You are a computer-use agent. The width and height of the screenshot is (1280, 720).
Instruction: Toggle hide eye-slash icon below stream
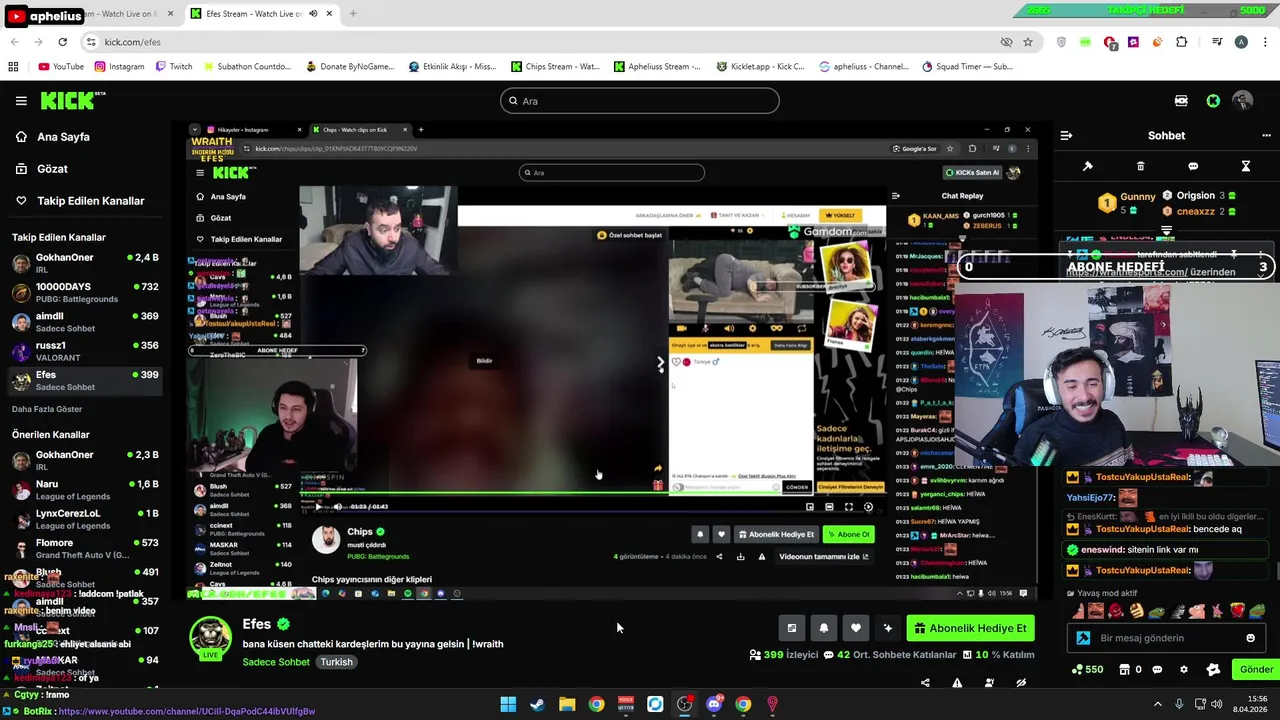point(1021,683)
